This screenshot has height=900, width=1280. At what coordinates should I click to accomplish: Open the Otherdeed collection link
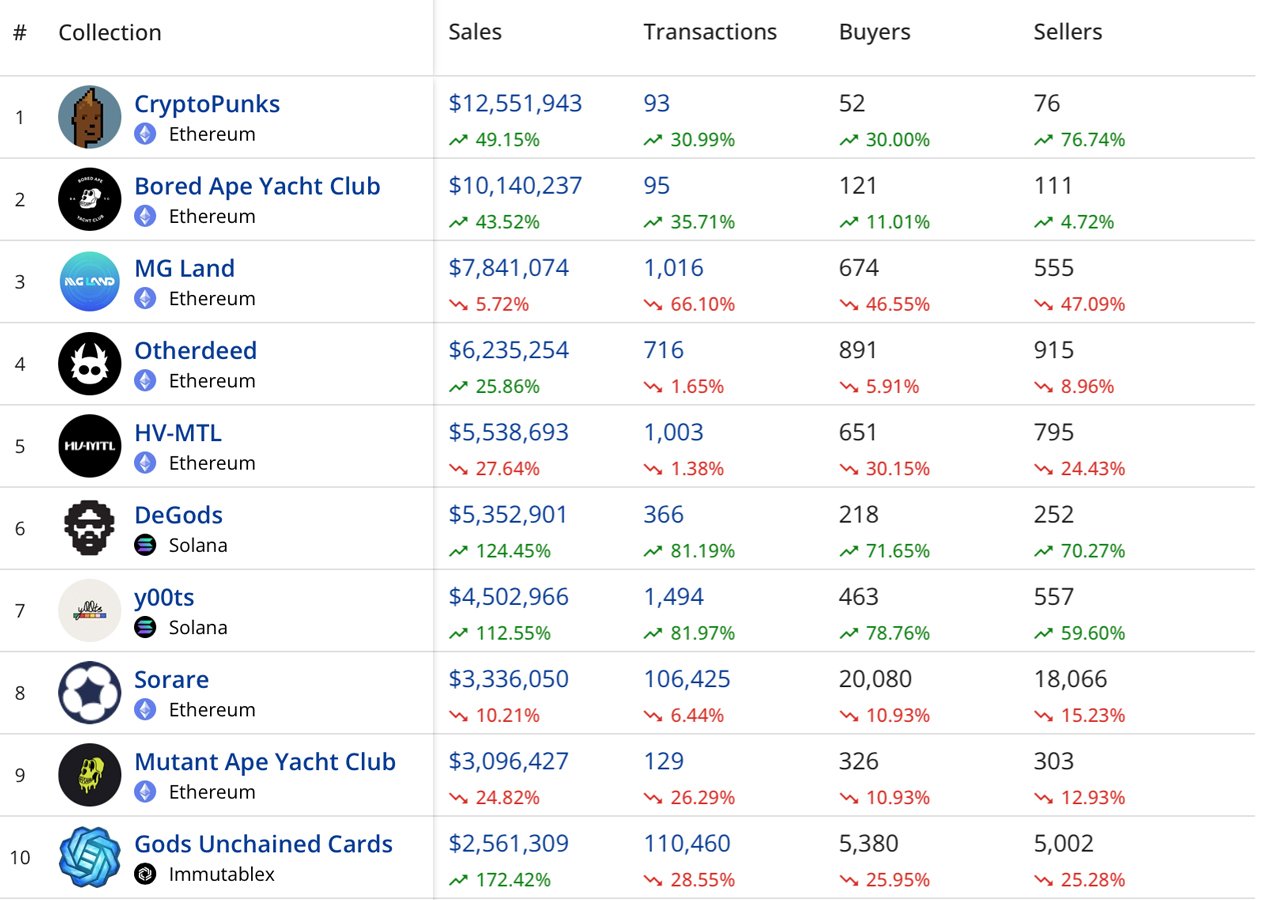pos(196,351)
